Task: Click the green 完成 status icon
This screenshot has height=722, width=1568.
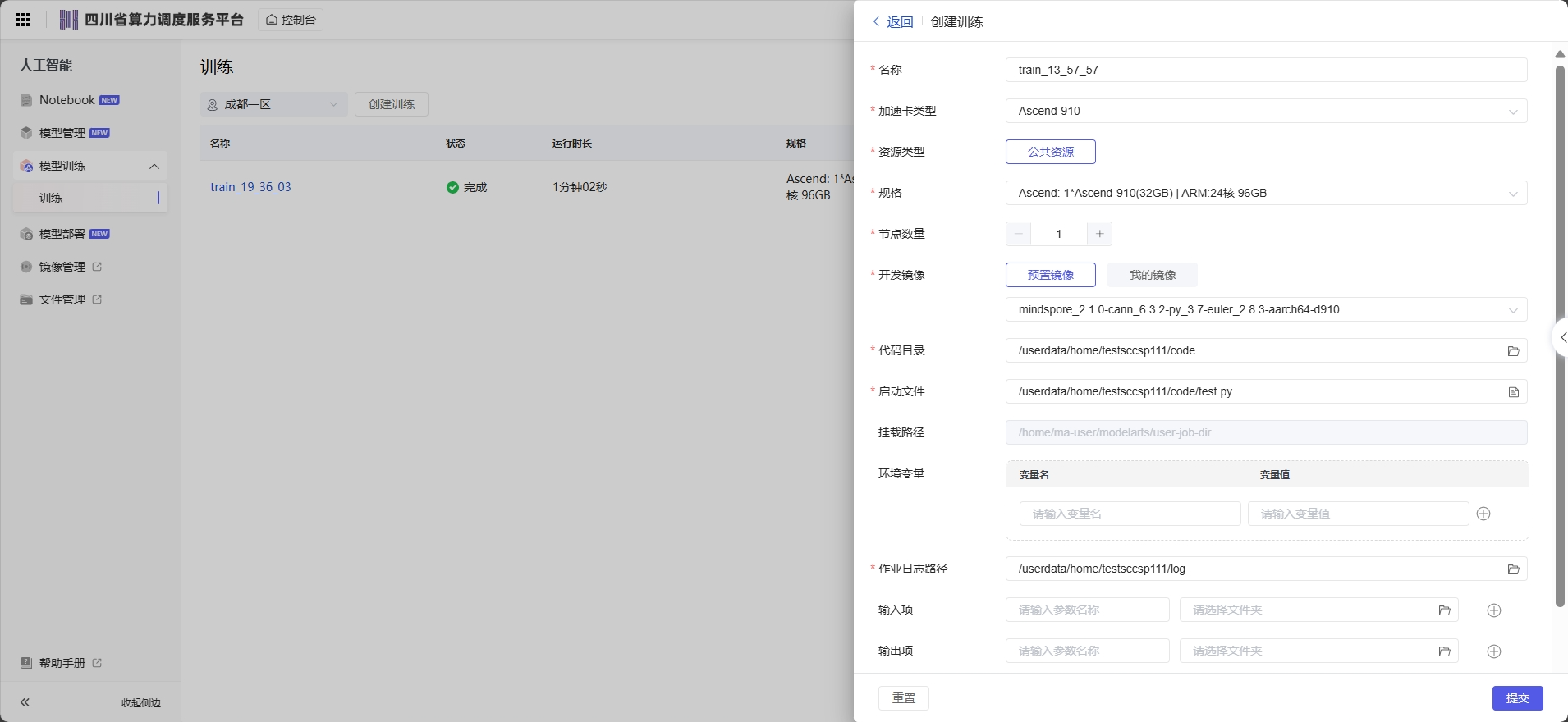Action: pyautogui.click(x=452, y=187)
